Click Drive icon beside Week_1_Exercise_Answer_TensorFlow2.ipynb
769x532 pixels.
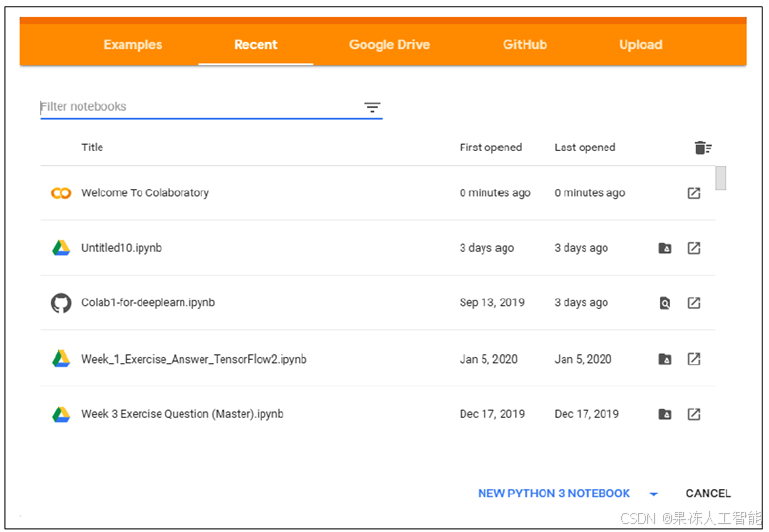(61, 359)
